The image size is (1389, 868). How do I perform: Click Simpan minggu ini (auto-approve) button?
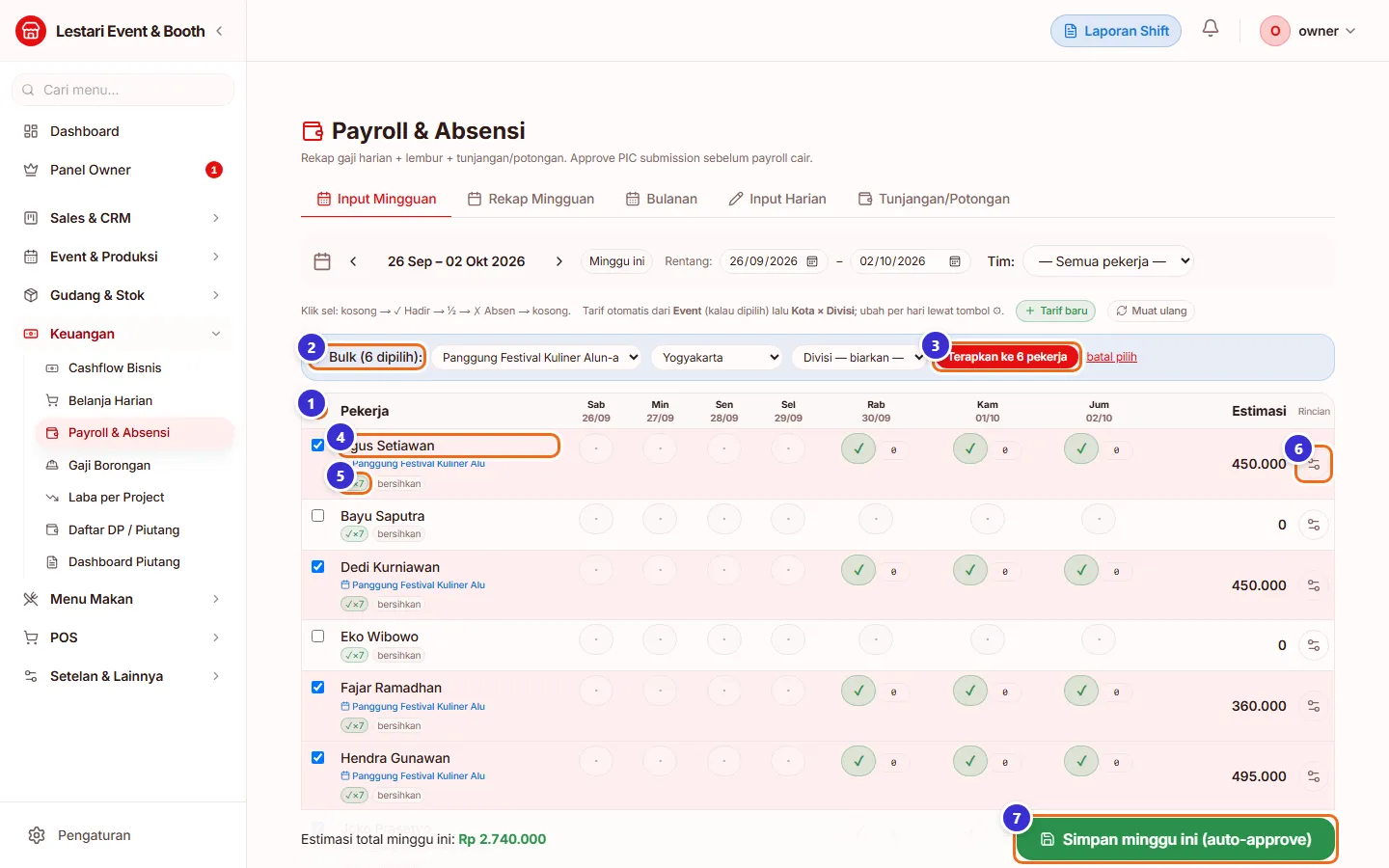pyautogui.click(x=1176, y=840)
